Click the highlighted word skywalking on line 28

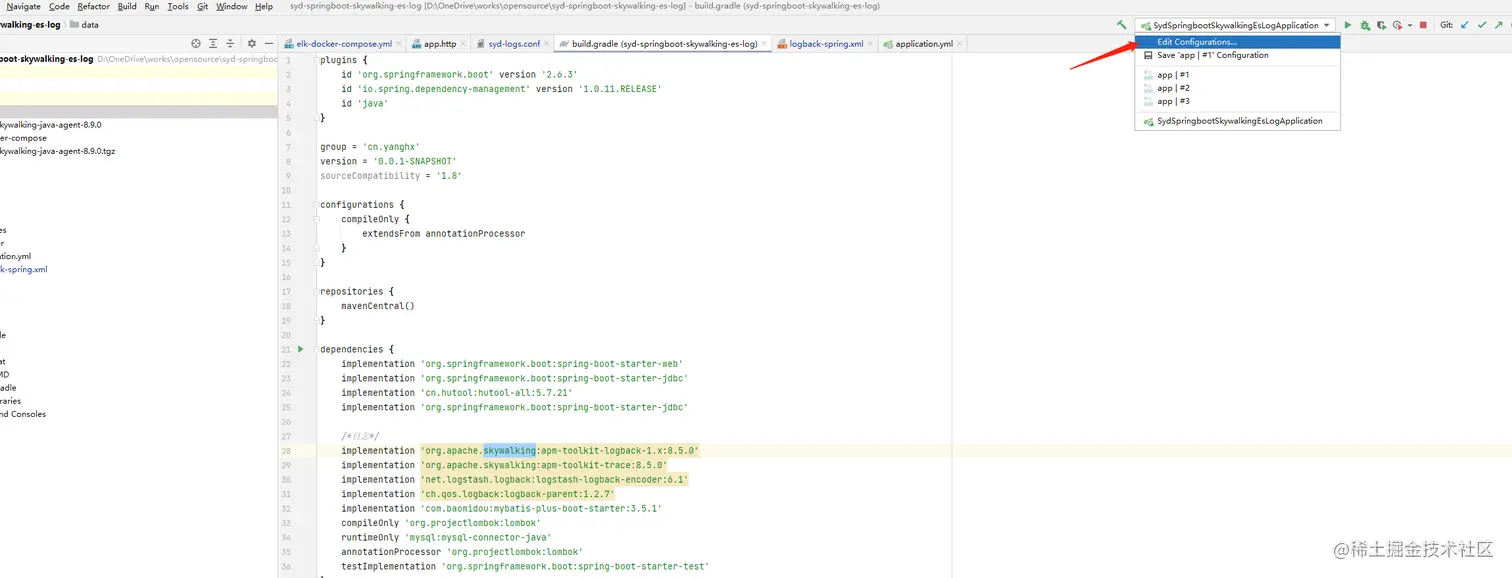pos(509,450)
